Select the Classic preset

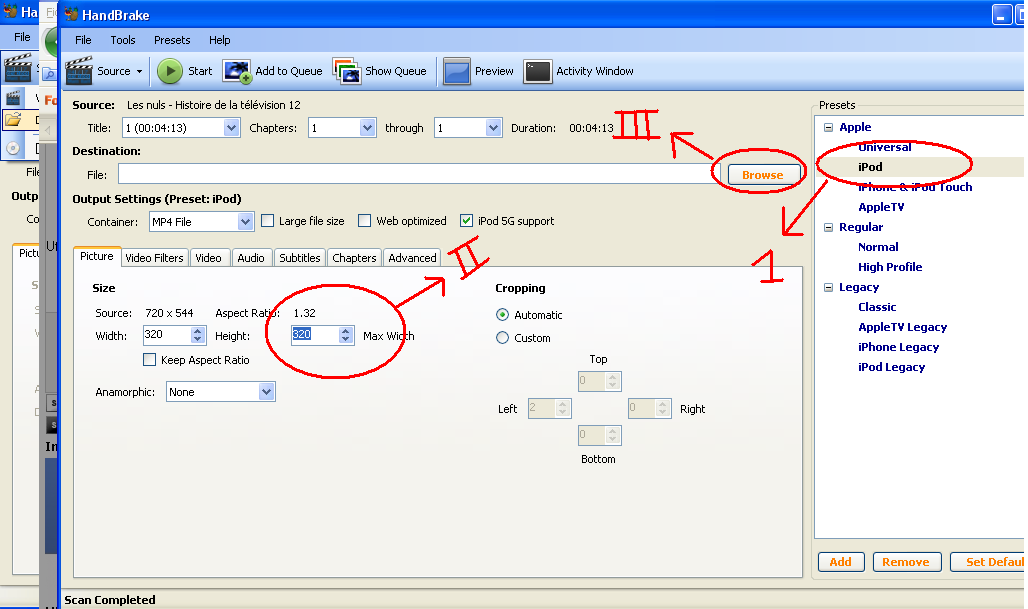coord(877,307)
